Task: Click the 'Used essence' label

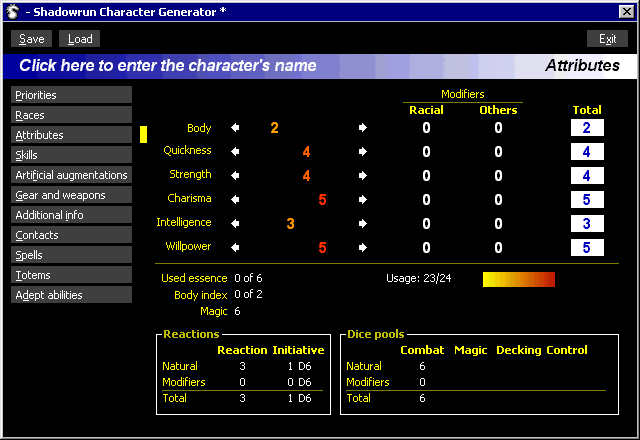Action: [194, 278]
